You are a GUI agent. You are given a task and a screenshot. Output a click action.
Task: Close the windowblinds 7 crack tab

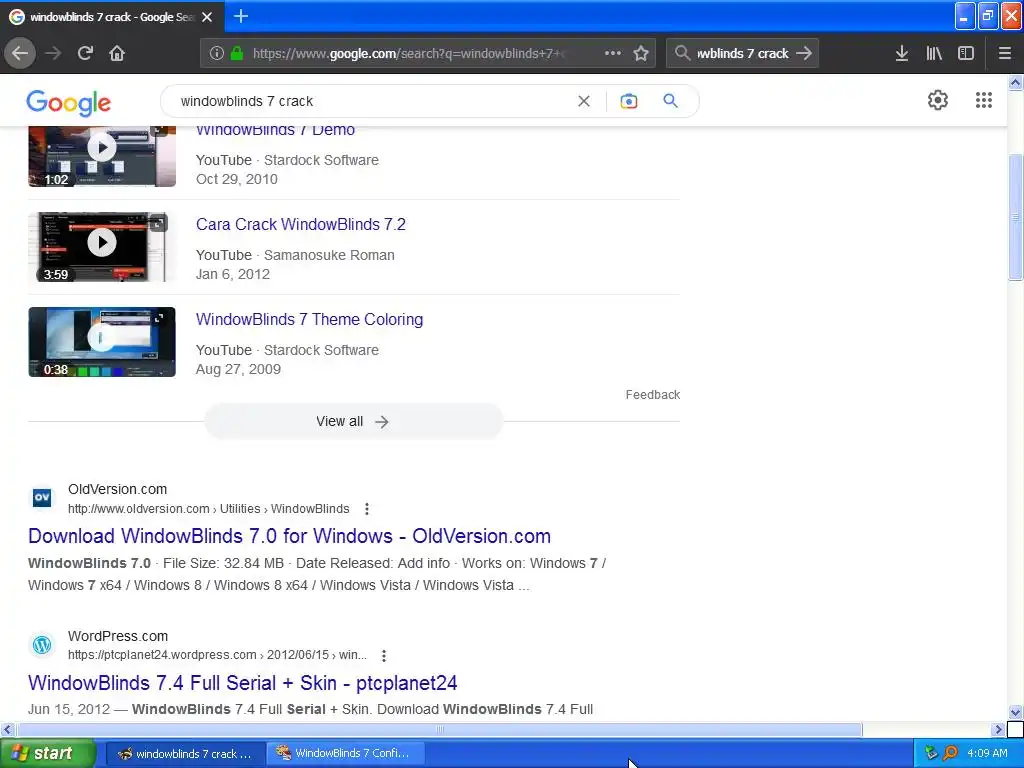(207, 17)
